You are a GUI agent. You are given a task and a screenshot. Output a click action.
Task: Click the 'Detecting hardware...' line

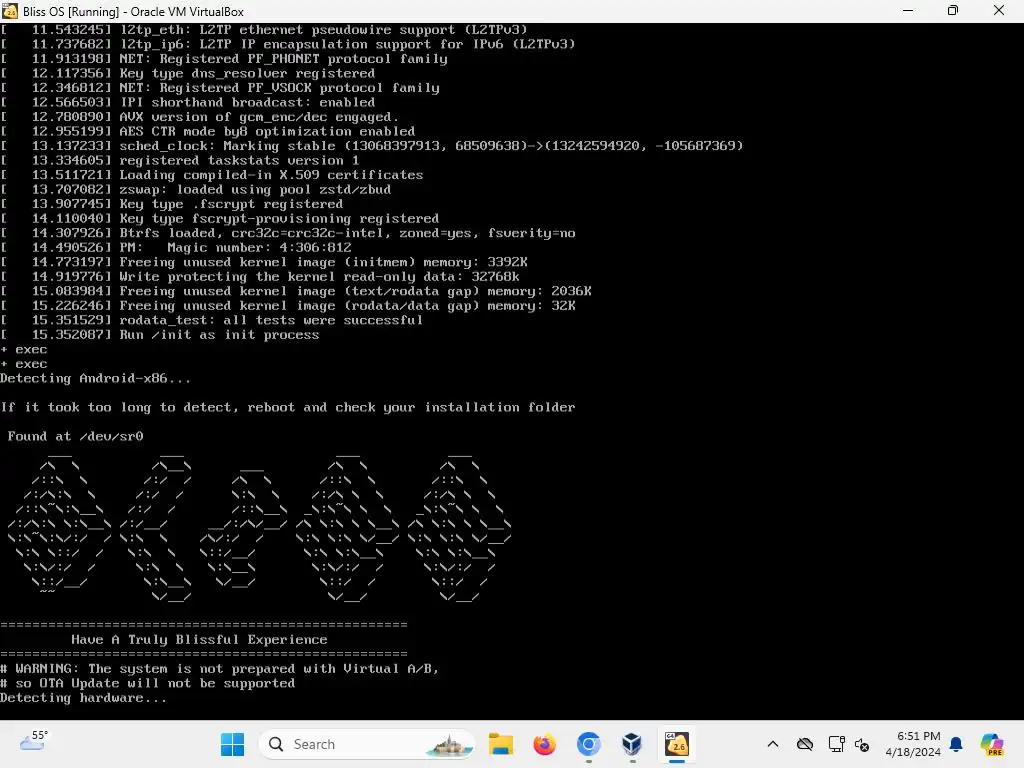tap(84, 697)
